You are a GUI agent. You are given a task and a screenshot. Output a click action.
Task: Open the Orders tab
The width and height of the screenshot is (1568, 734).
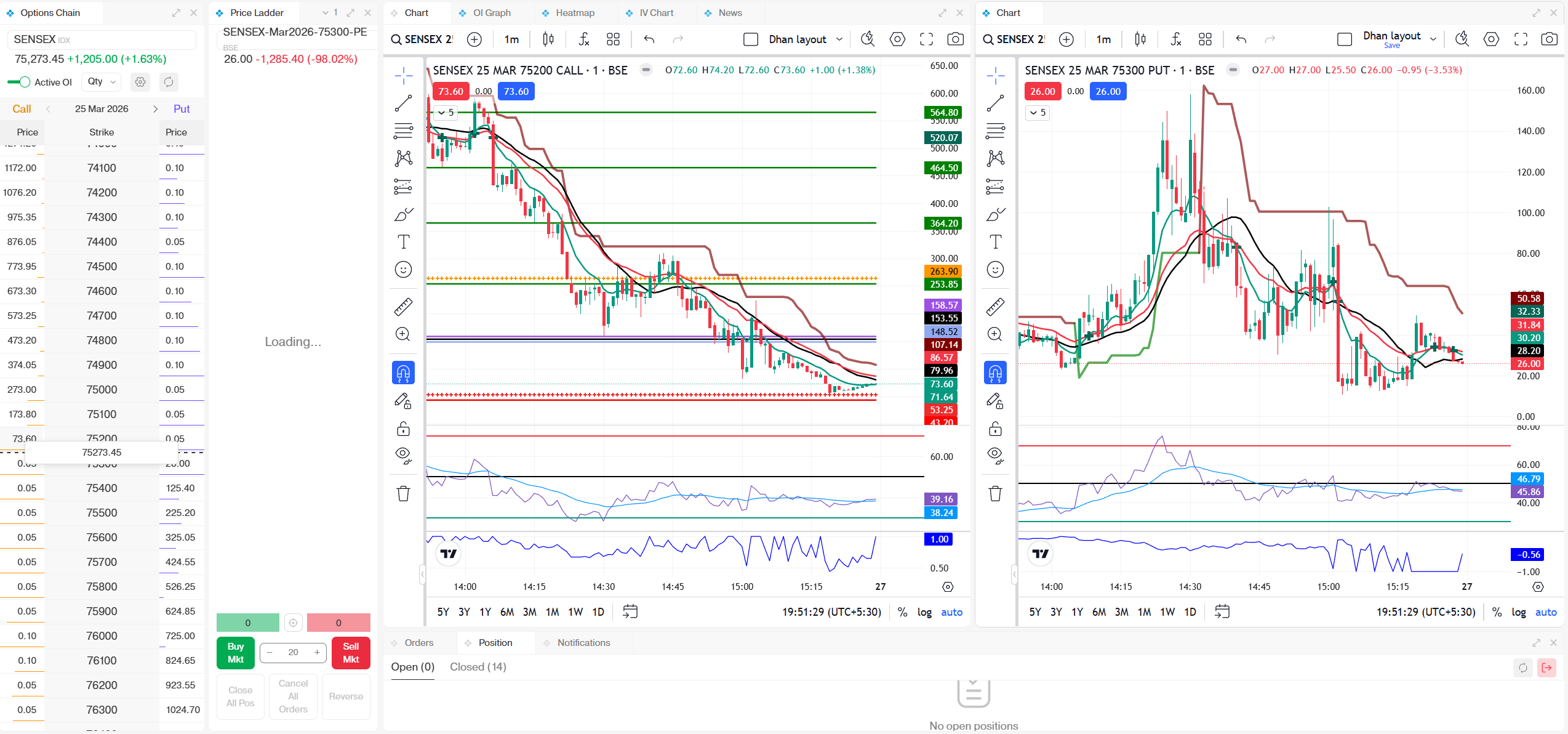tap(418, 643)
